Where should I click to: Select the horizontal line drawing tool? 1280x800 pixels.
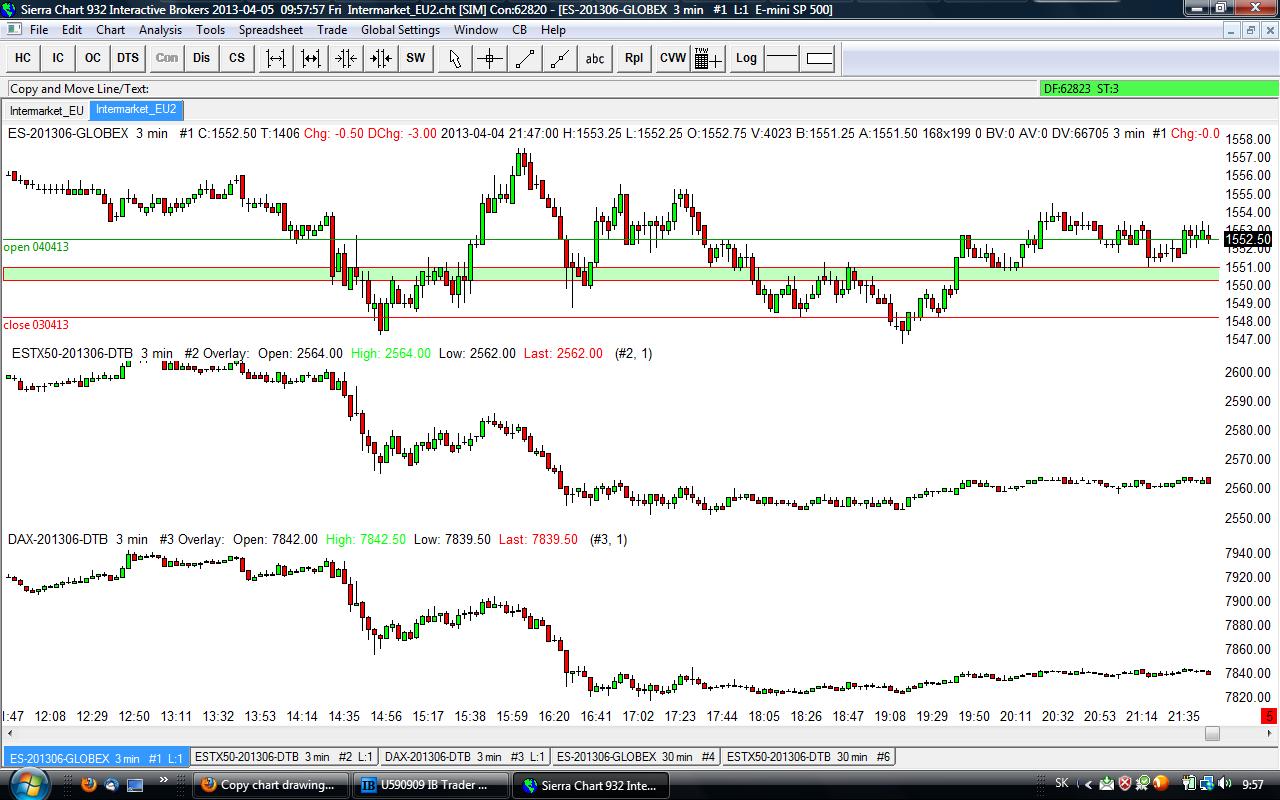[782, 58]
